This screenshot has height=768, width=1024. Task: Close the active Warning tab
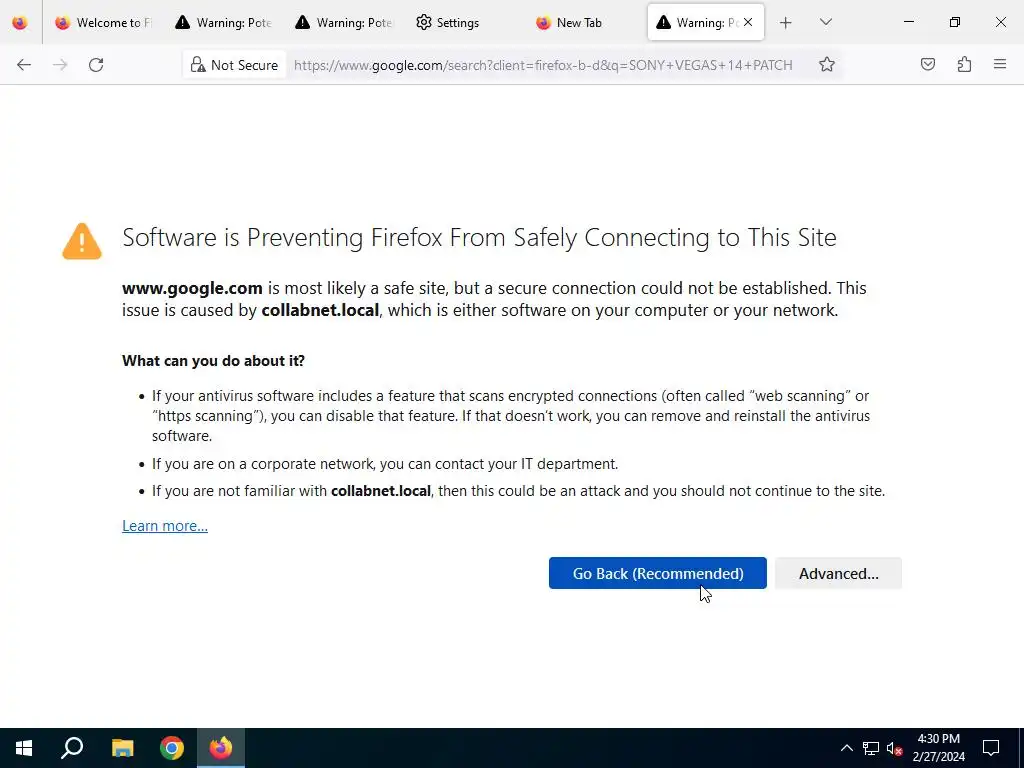[748, 22]
